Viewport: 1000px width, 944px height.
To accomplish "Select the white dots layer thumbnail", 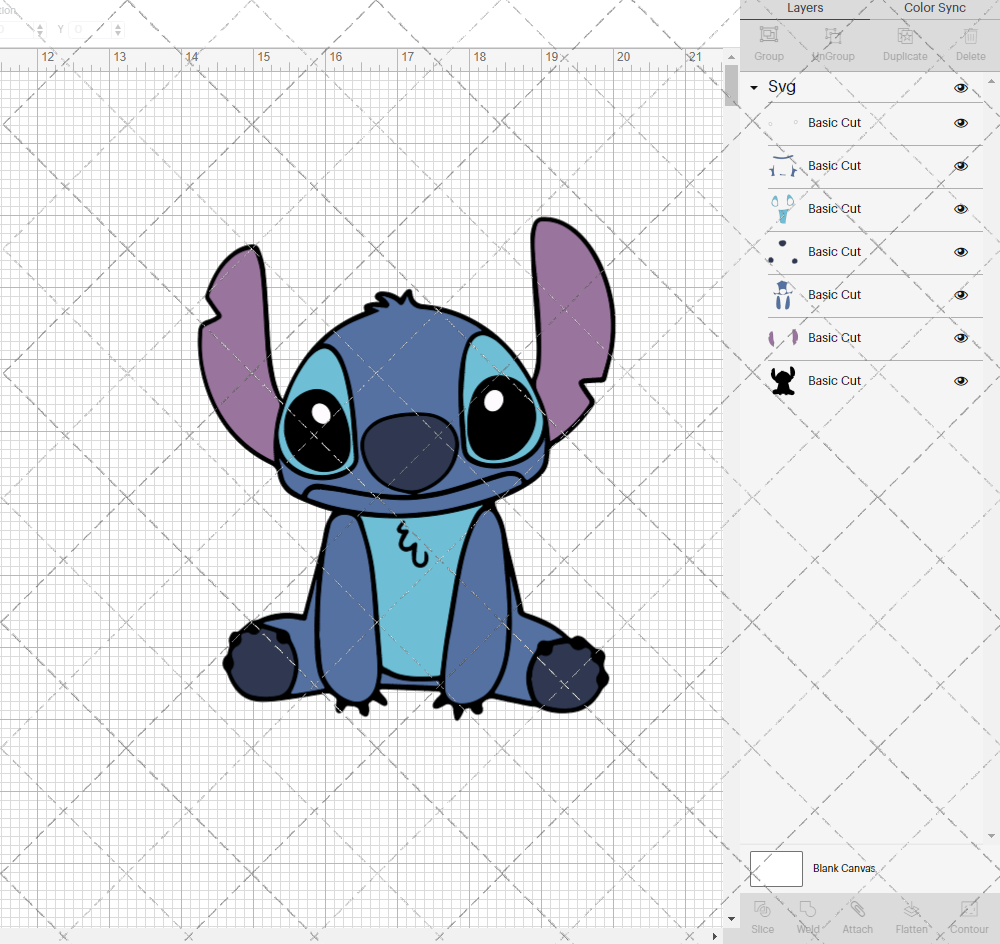I will pos(783,123).
